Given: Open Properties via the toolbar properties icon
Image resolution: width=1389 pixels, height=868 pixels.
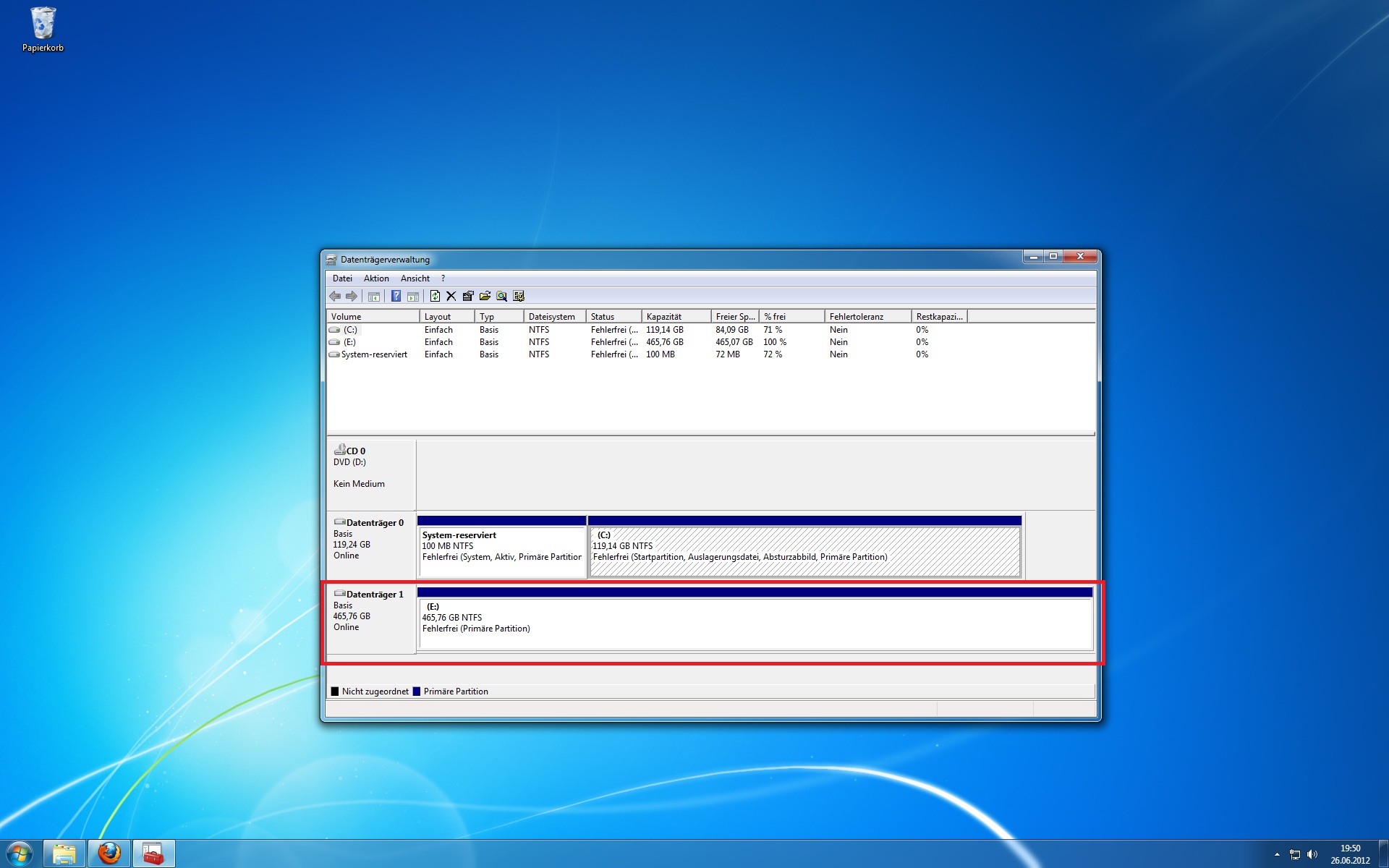Looking at the screenshot, I should click(468, 296).
